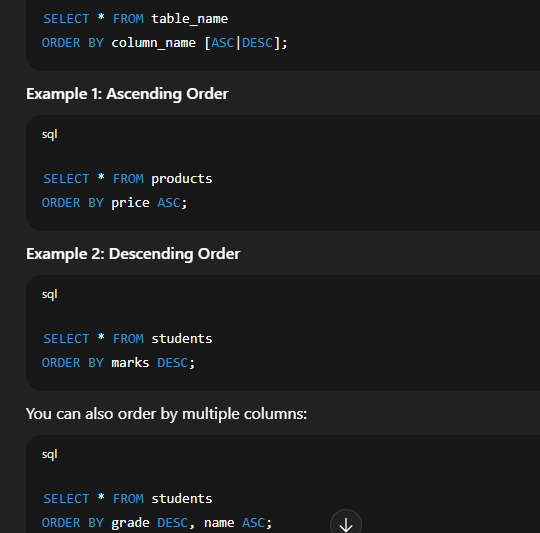This screenshot has width=540, height=533.
Task: Select the table_name placeholder in the syntax block
Action: (x=190, y=19)
